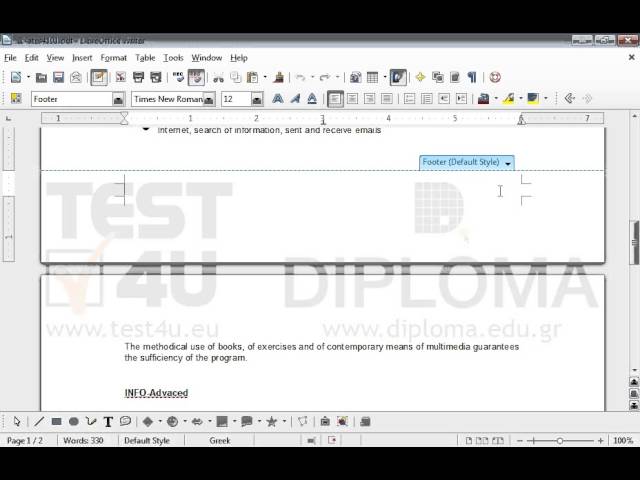Open the File menu
Viewport: 640px width, 480px height.
[10, 58]
